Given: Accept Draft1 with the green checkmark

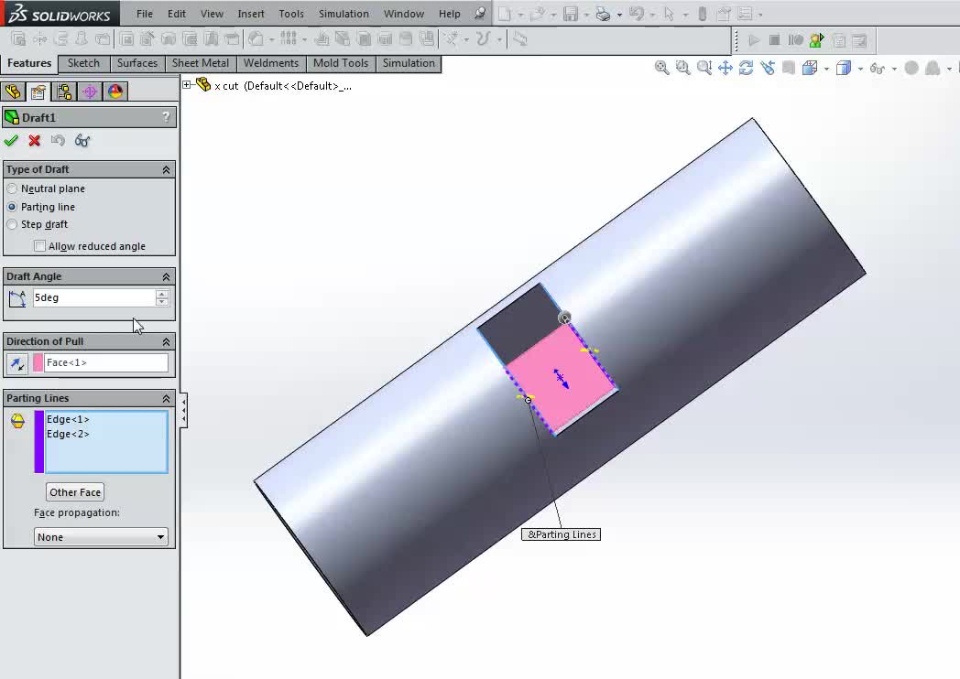Looking at the screenshot, I should (x=10, y=141).
